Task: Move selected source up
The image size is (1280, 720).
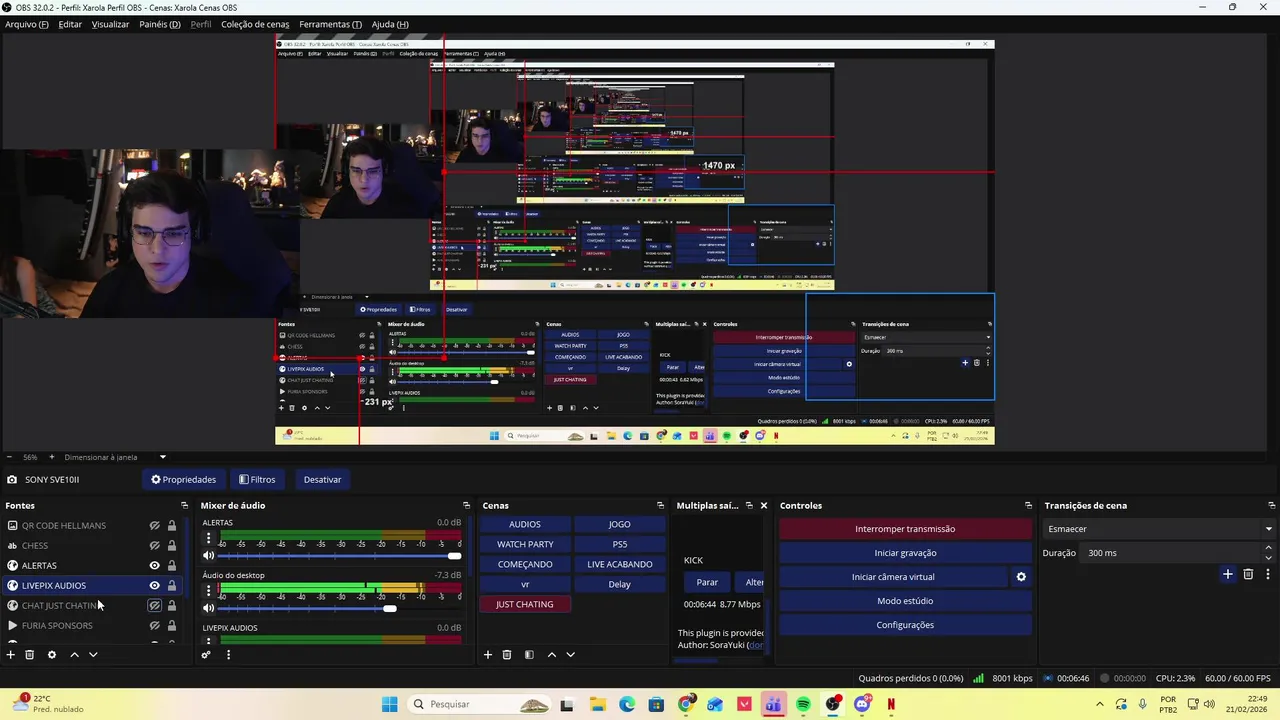Action: point(74,655)
